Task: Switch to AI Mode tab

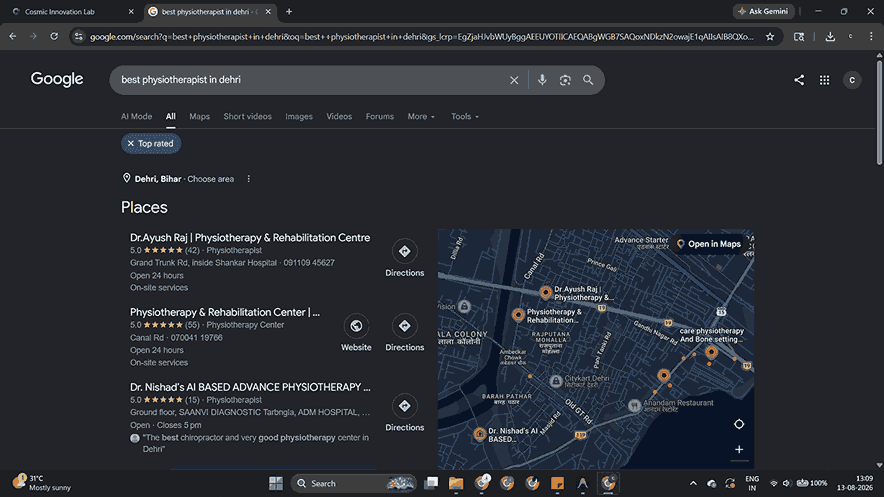Action: (x=136, y=117)
